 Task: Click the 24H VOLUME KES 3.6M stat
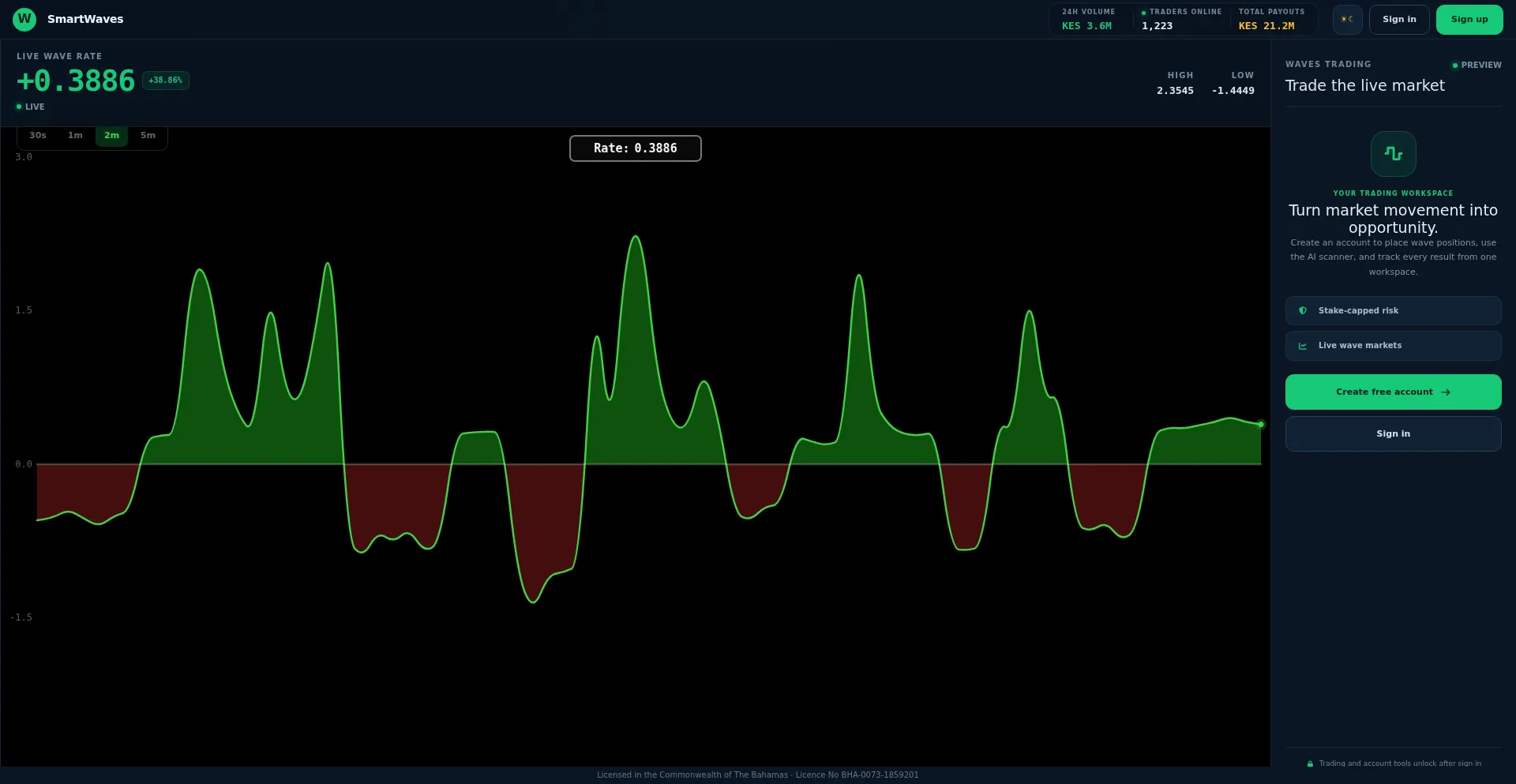click(1088, 19)
